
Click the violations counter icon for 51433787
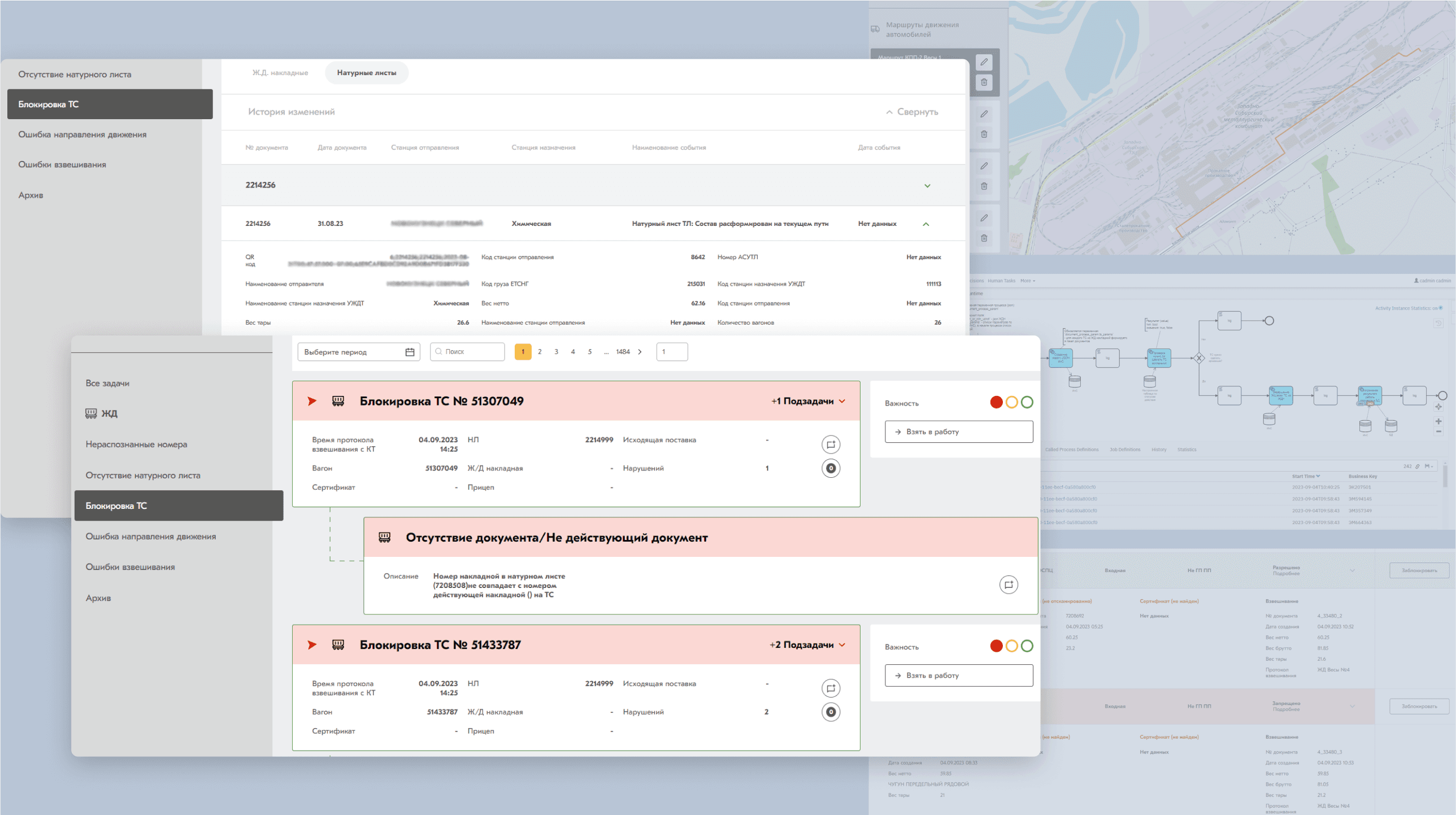point(831,712)
